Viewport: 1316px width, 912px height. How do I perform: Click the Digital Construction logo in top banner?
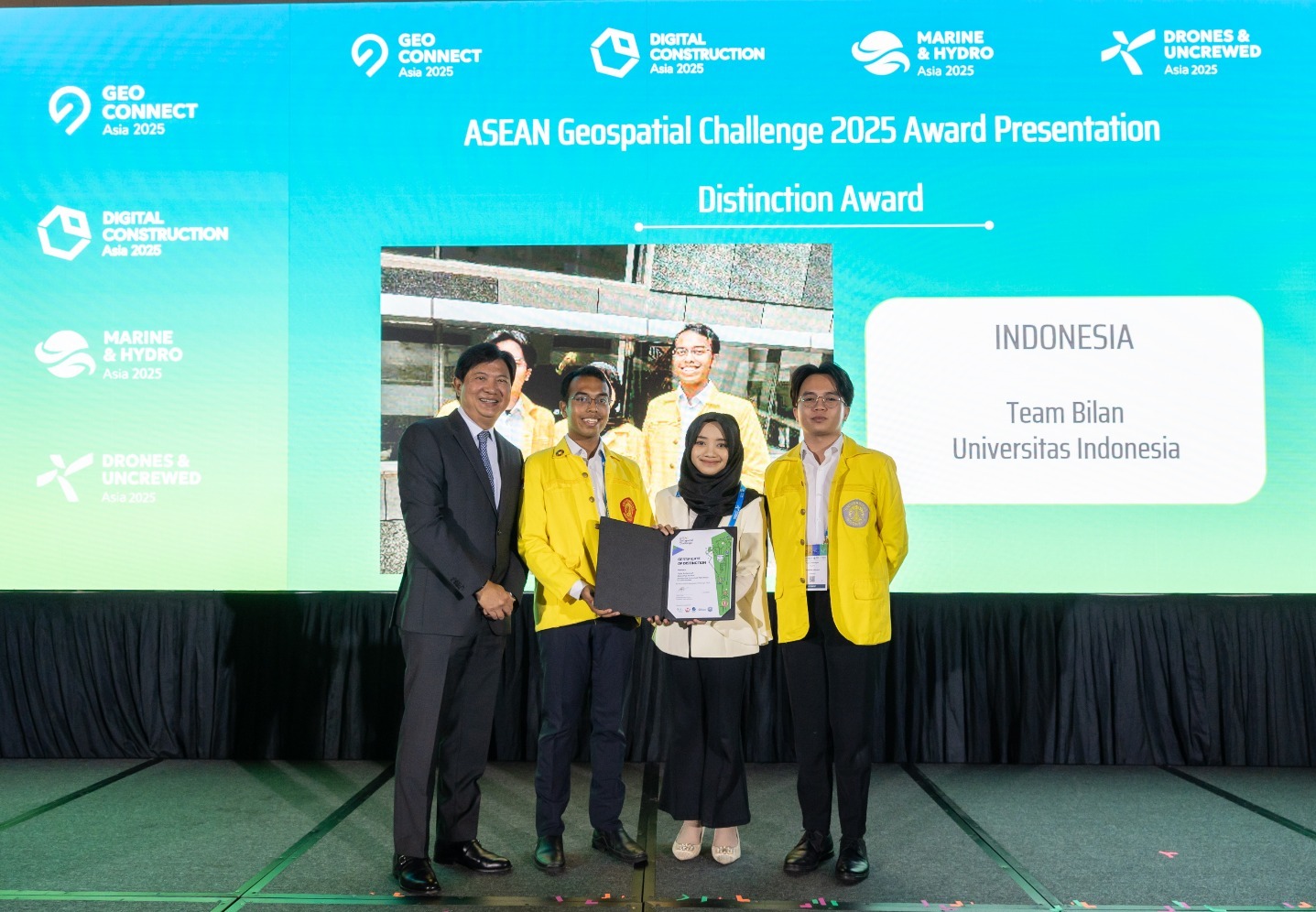[678, 53]
